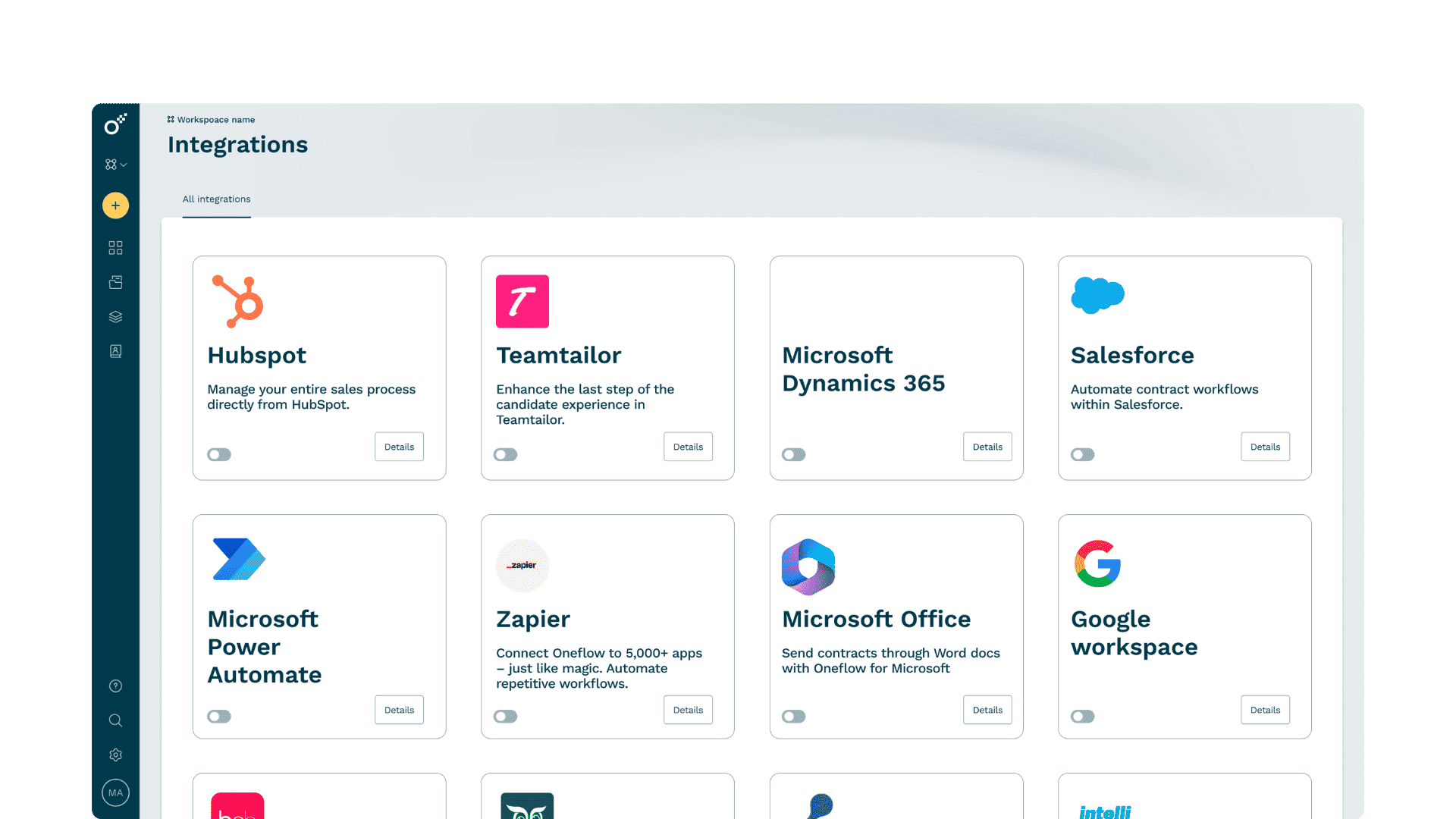
Task: View Details for Microsoft Dynamics 365
Action: click(x=987, y=447)
